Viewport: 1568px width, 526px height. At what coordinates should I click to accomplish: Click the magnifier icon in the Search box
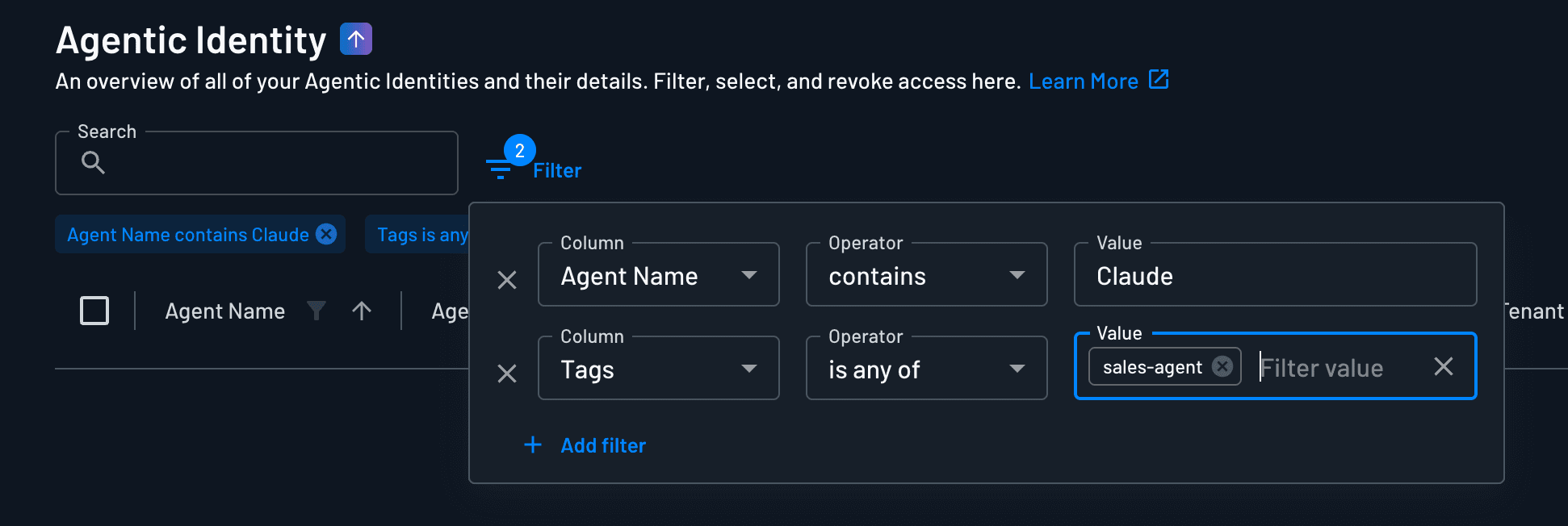point(93,163)
